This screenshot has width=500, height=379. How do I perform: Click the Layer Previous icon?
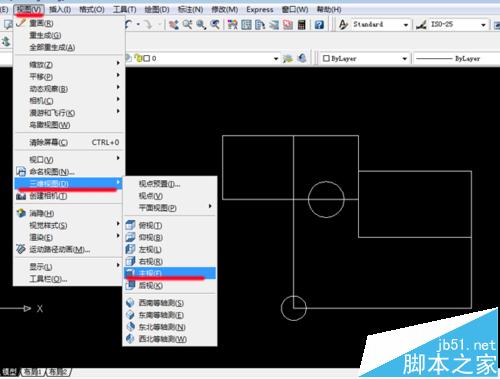click(302, 58)
